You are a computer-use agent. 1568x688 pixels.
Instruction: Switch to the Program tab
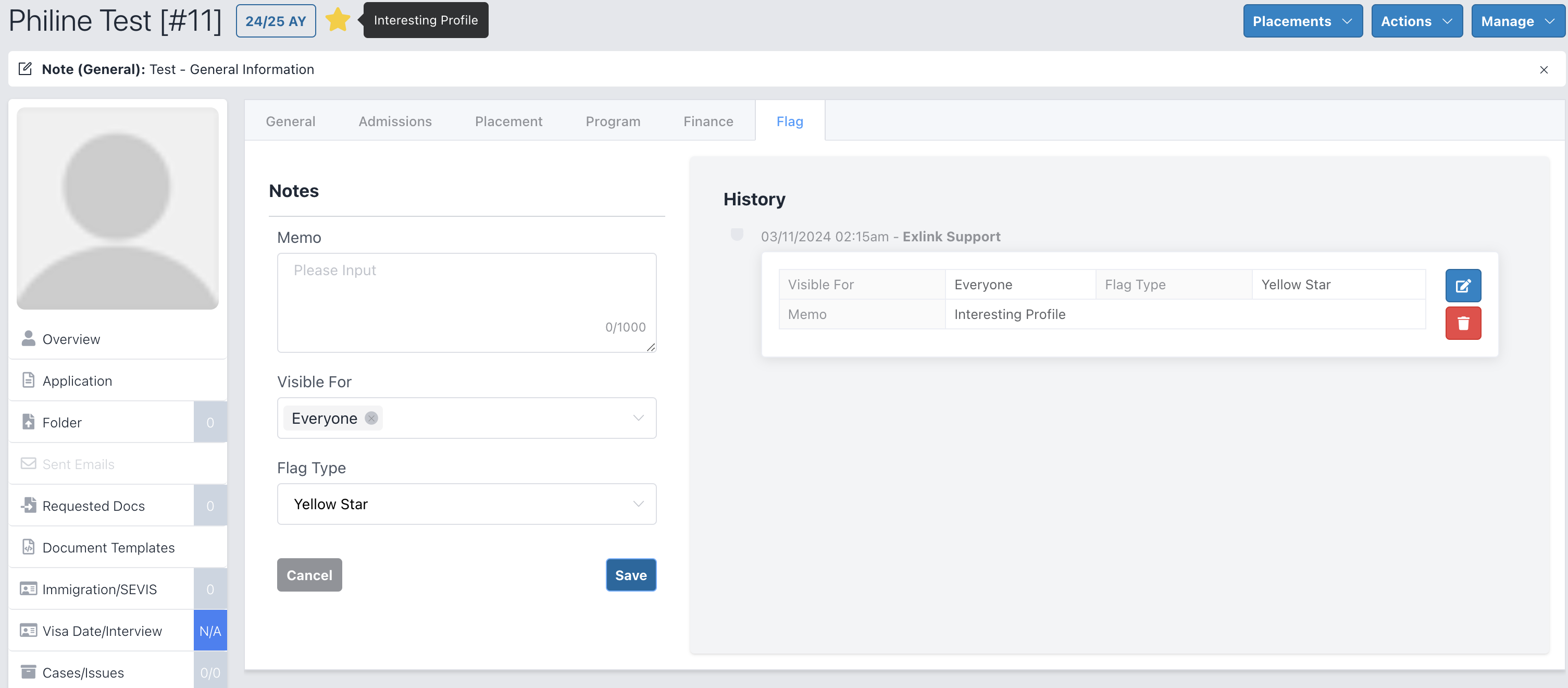(x=612, y=121)
